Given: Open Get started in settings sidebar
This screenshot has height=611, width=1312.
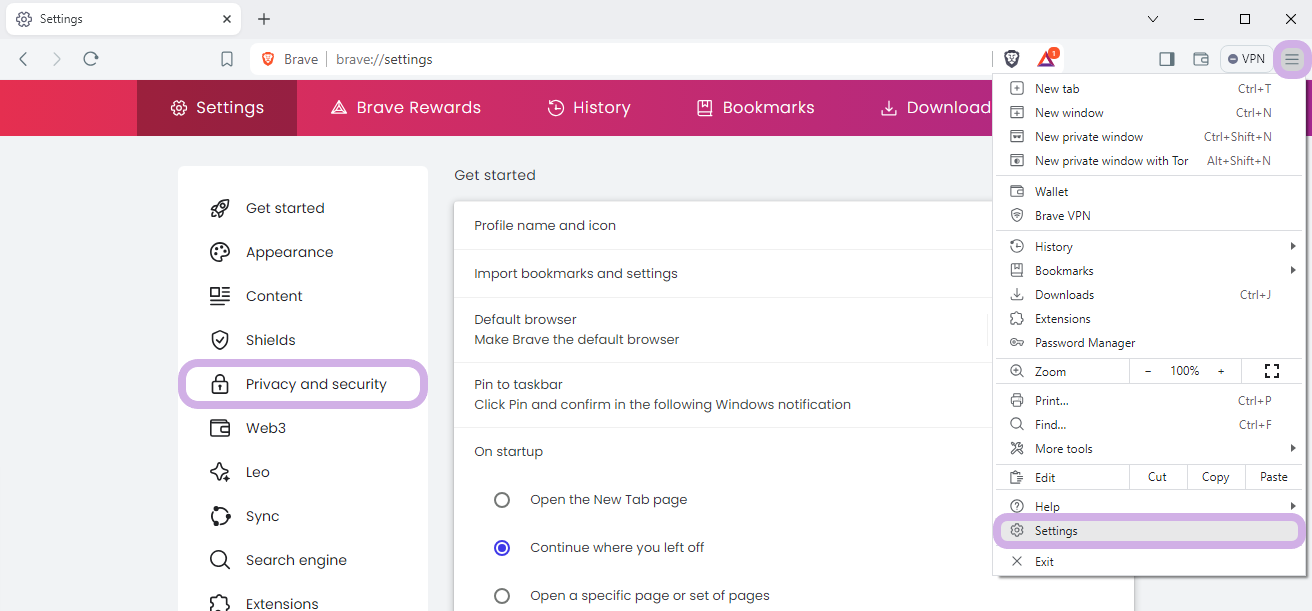Looking at the screenshot, I should 303,208.
